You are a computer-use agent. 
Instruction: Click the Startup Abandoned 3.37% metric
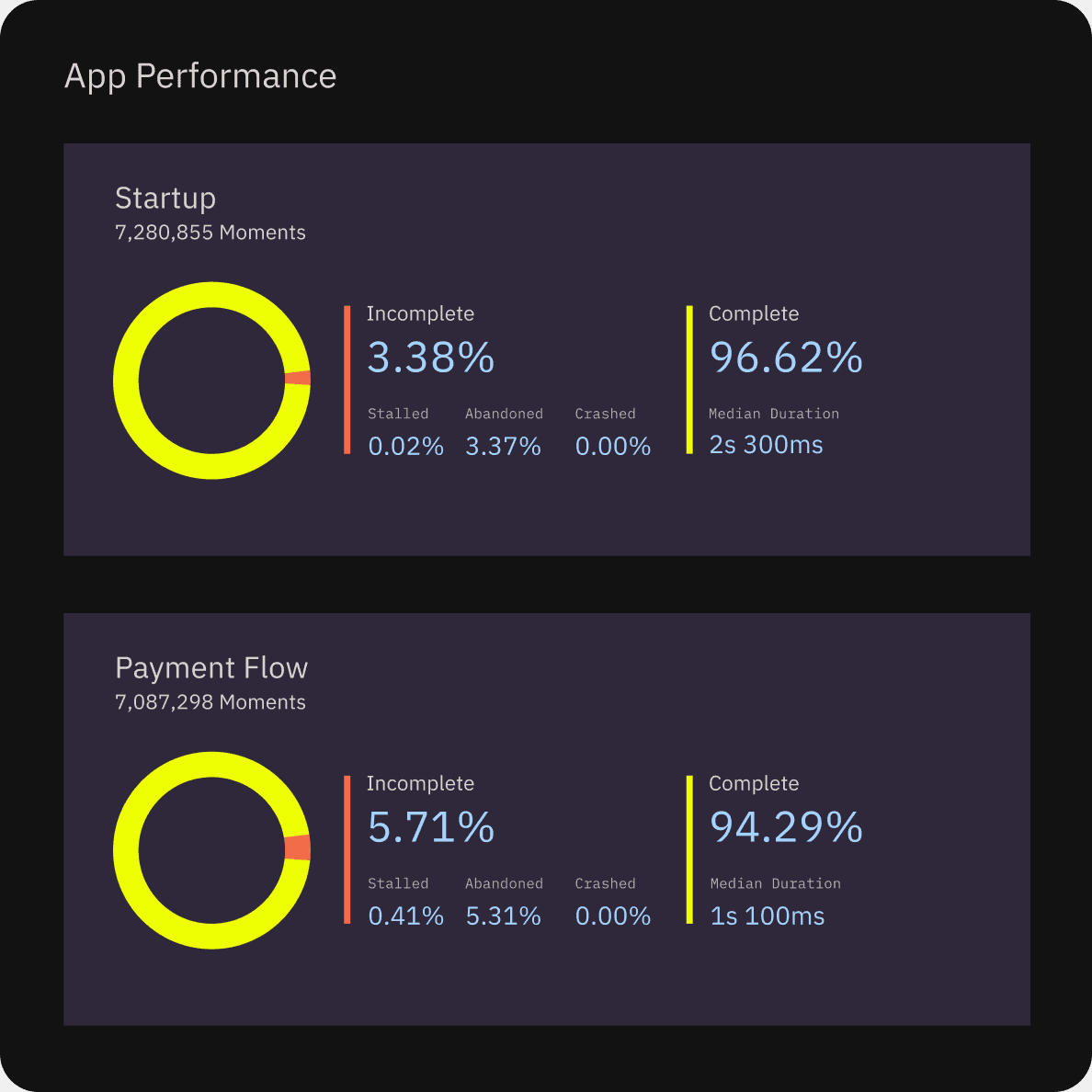click(503, 447)
